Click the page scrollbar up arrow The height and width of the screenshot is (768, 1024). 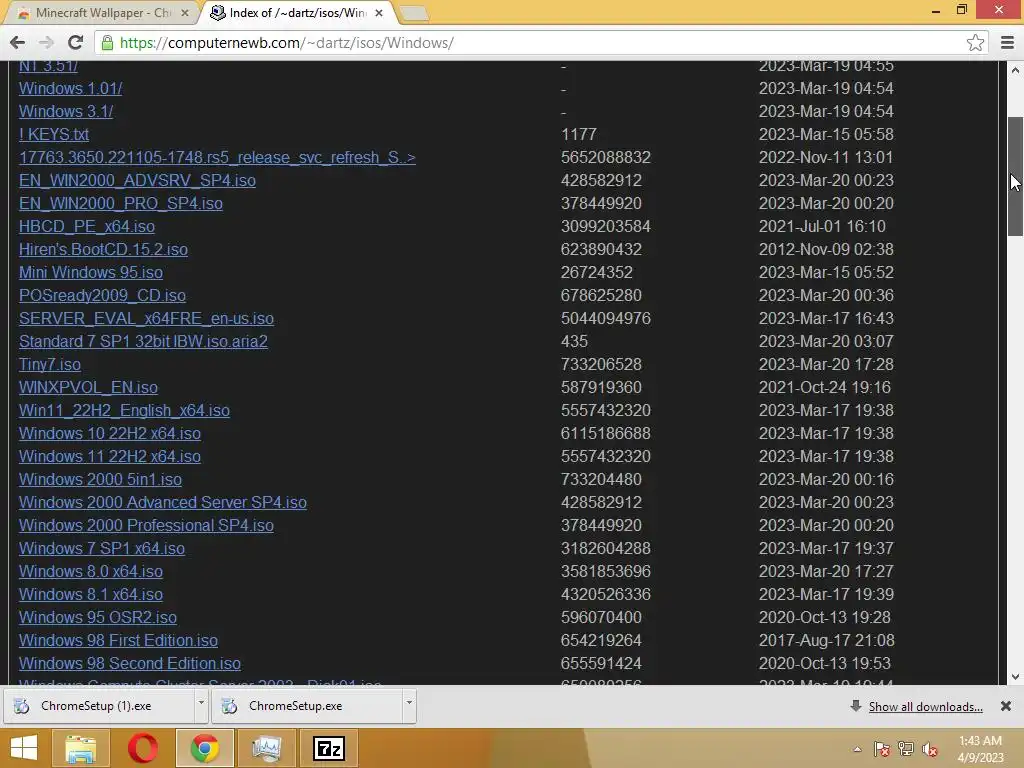1015,69
